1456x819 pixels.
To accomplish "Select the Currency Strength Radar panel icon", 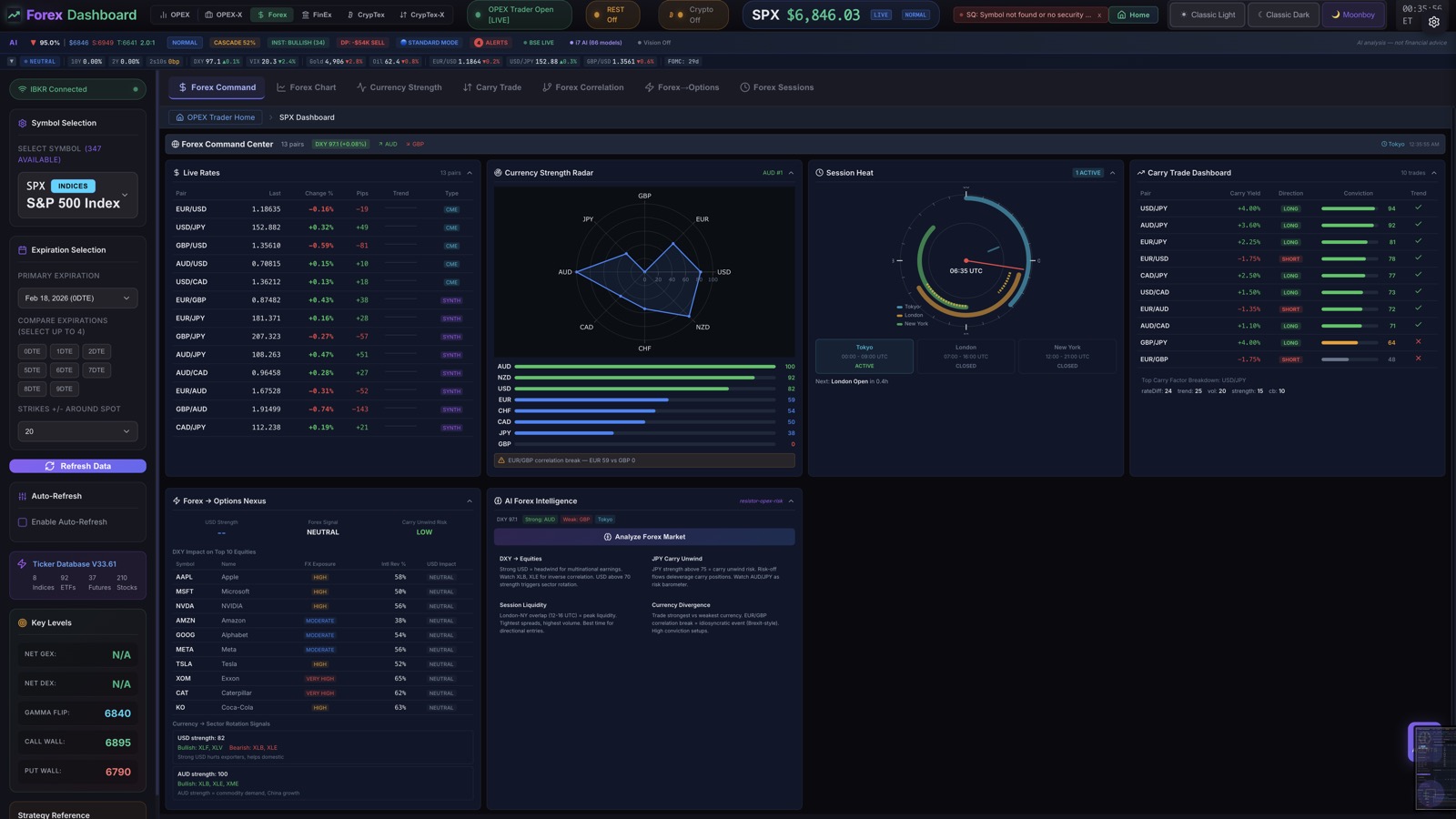I will click(x=497, y=172).
